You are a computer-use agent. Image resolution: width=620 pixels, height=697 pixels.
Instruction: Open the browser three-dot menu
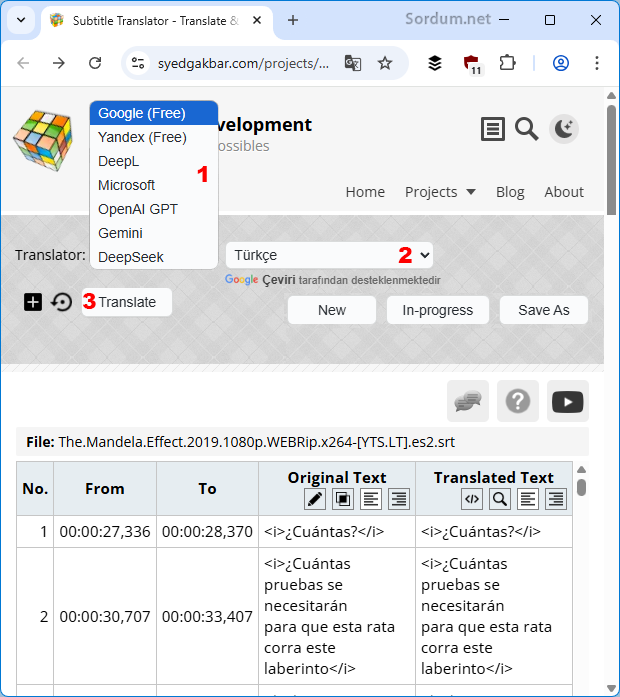(597, 63)
